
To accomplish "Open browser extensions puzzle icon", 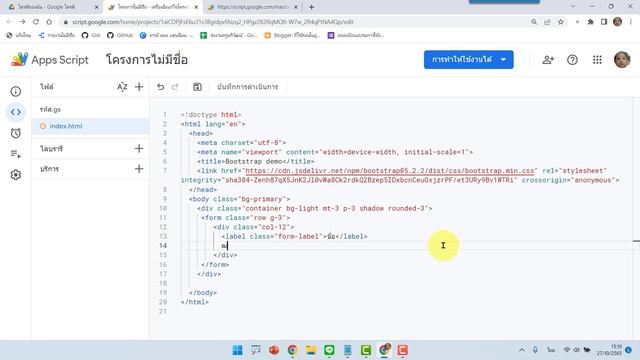I will click(x=590, y=22).
